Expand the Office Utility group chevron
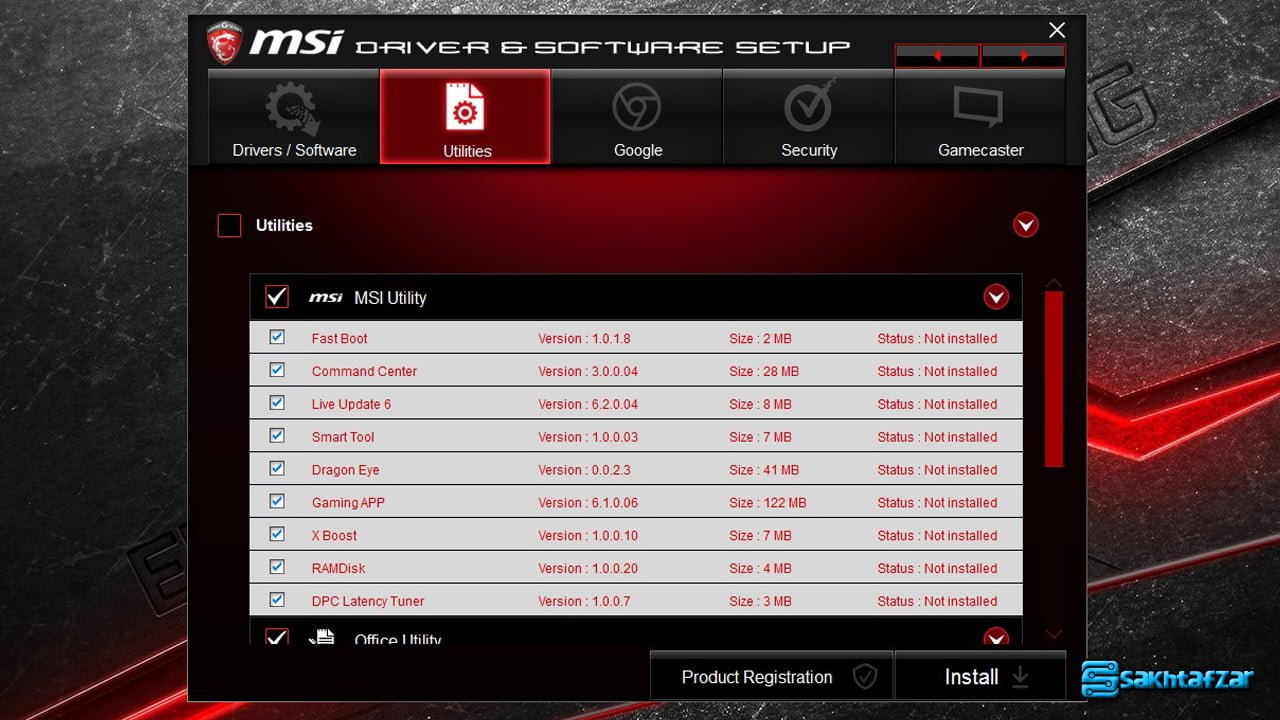The height and width of the screenshot is (720, 1280). point(995,637)
